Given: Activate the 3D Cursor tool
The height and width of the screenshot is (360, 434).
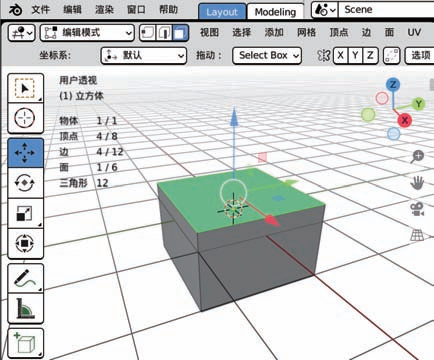Looking at the screenshot, I should [x=25, y=118].
